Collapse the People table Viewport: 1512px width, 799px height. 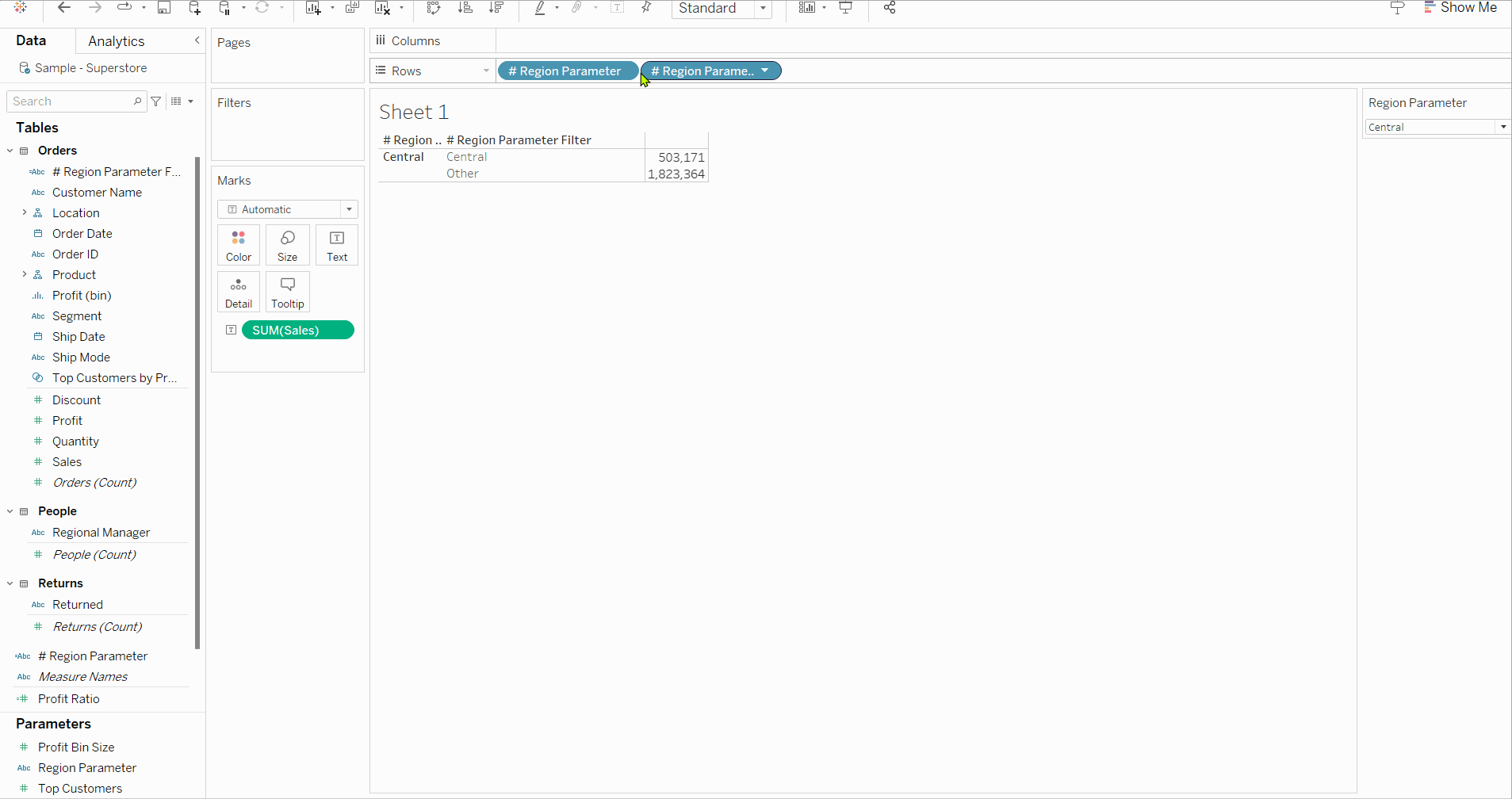(x=9, y=510)
